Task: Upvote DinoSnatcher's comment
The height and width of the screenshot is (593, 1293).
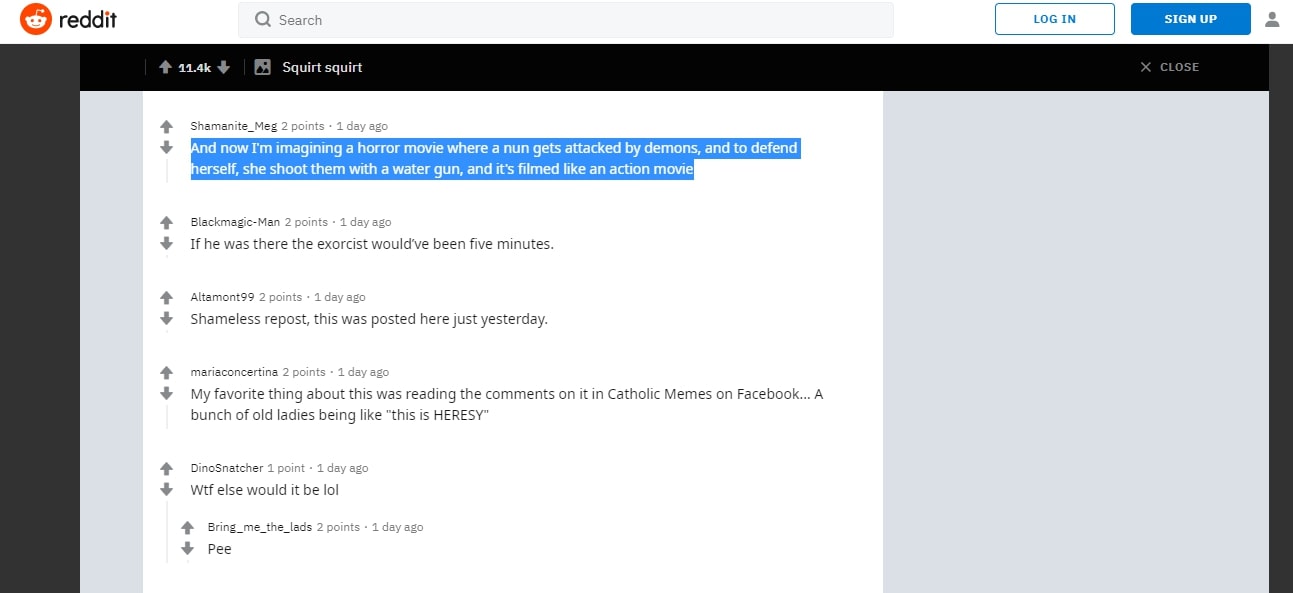Action: click(x=166, y=469)
